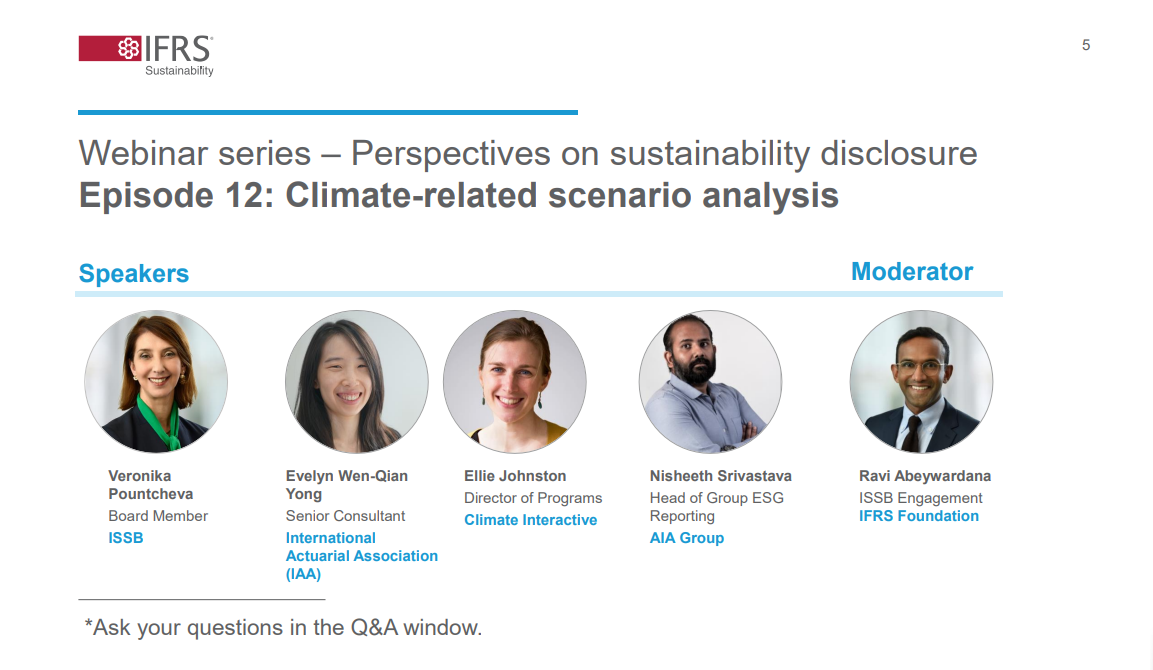Click the name Ravi Abeywardana

click(x=925, y=476)
